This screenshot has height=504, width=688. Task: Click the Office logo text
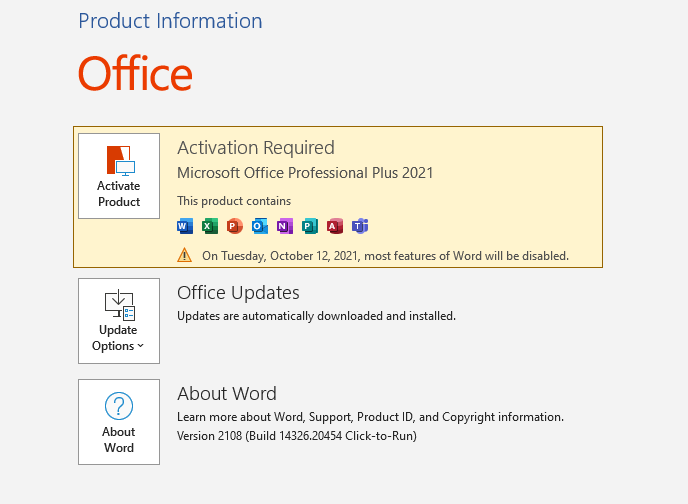135,74
